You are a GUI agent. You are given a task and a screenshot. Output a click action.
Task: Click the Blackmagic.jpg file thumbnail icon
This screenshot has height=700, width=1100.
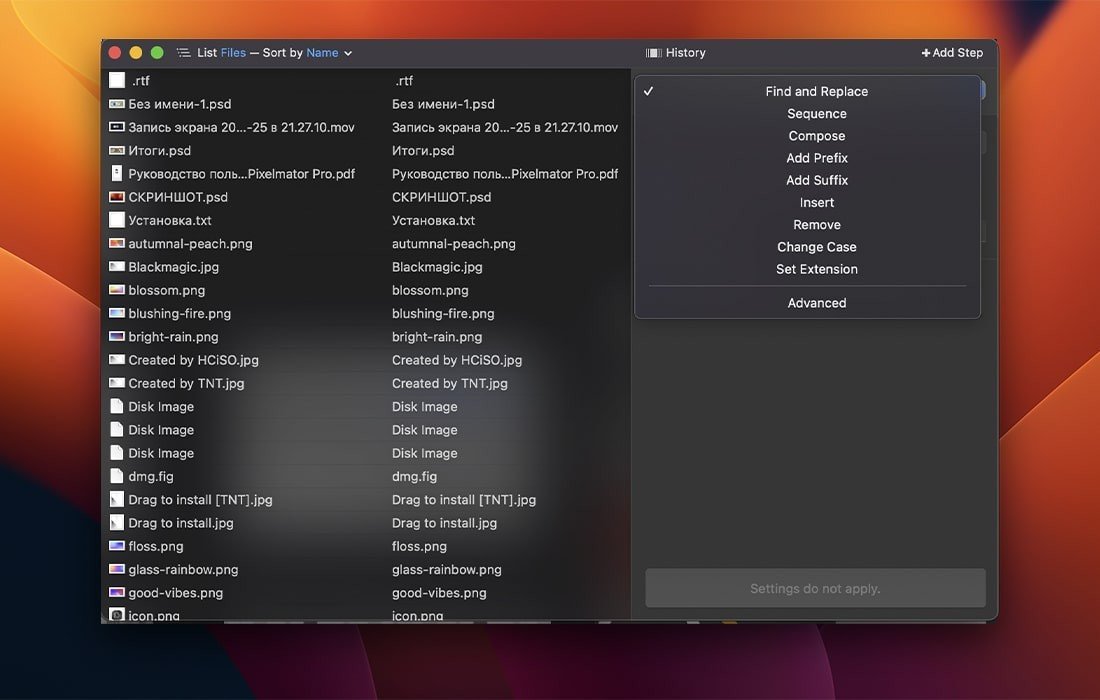(x=117, y=267)
